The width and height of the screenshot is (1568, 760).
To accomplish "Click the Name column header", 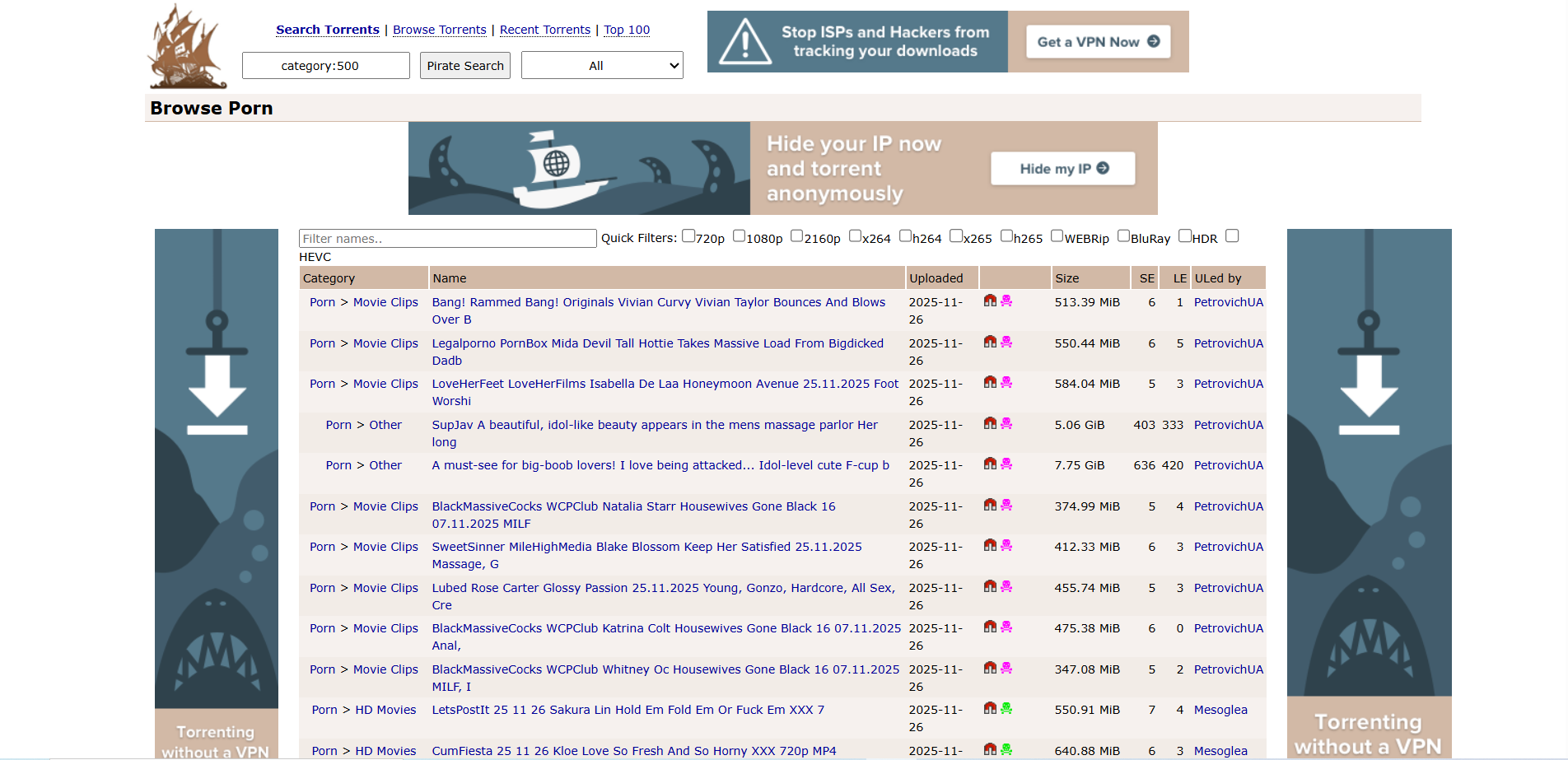I will [666, 278].
